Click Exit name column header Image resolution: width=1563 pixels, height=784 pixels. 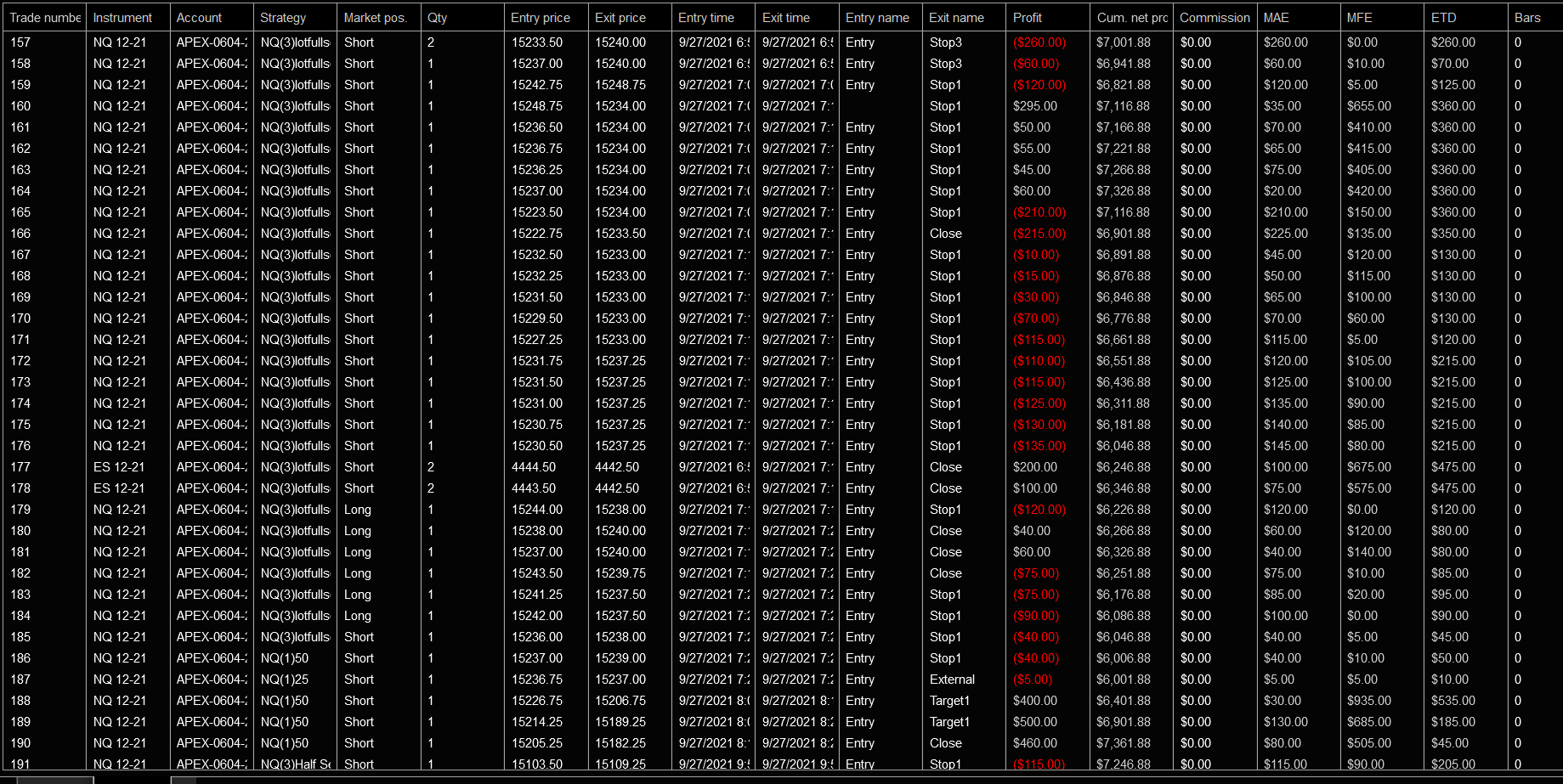(x=964, y=18)
